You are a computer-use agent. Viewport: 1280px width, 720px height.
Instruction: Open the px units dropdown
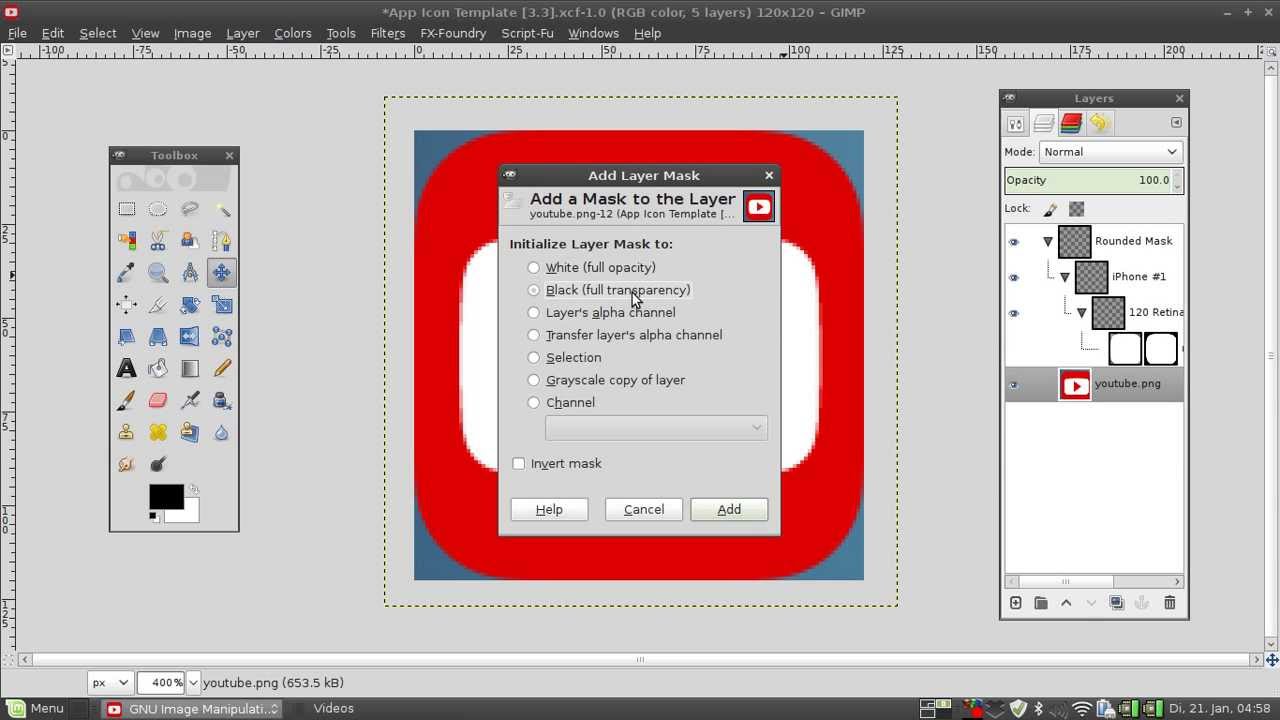coord(110,683)
